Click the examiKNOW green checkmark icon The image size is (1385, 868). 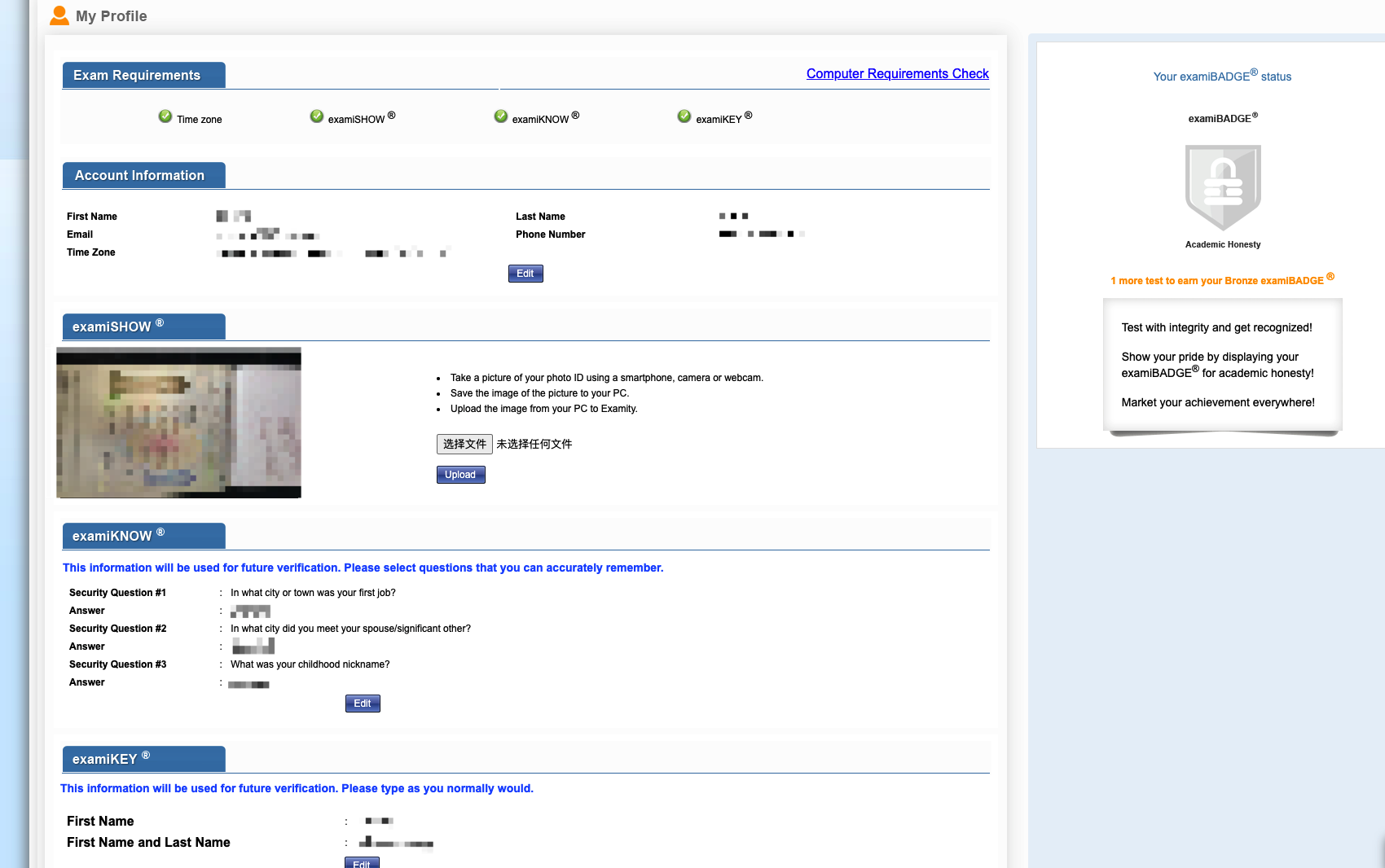click(x=501, y=116)
